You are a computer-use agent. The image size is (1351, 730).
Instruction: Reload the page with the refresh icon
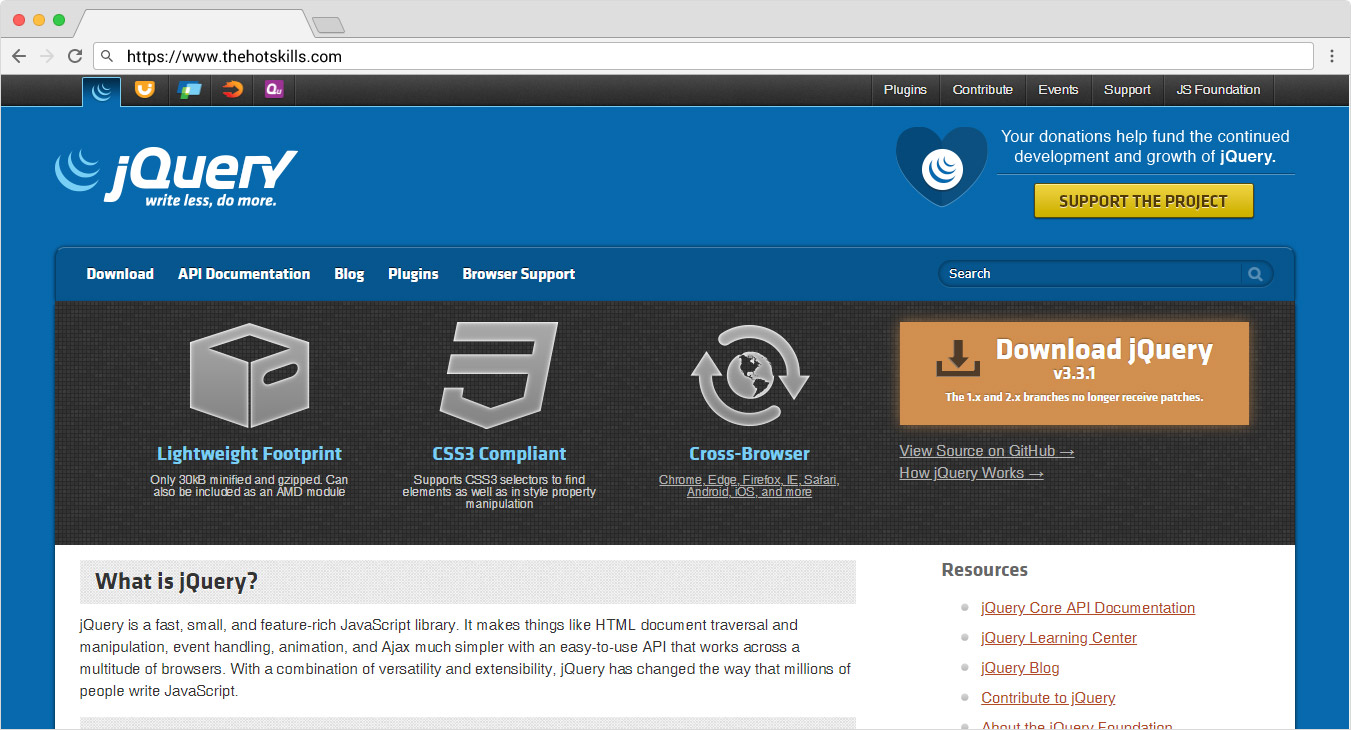75,56
